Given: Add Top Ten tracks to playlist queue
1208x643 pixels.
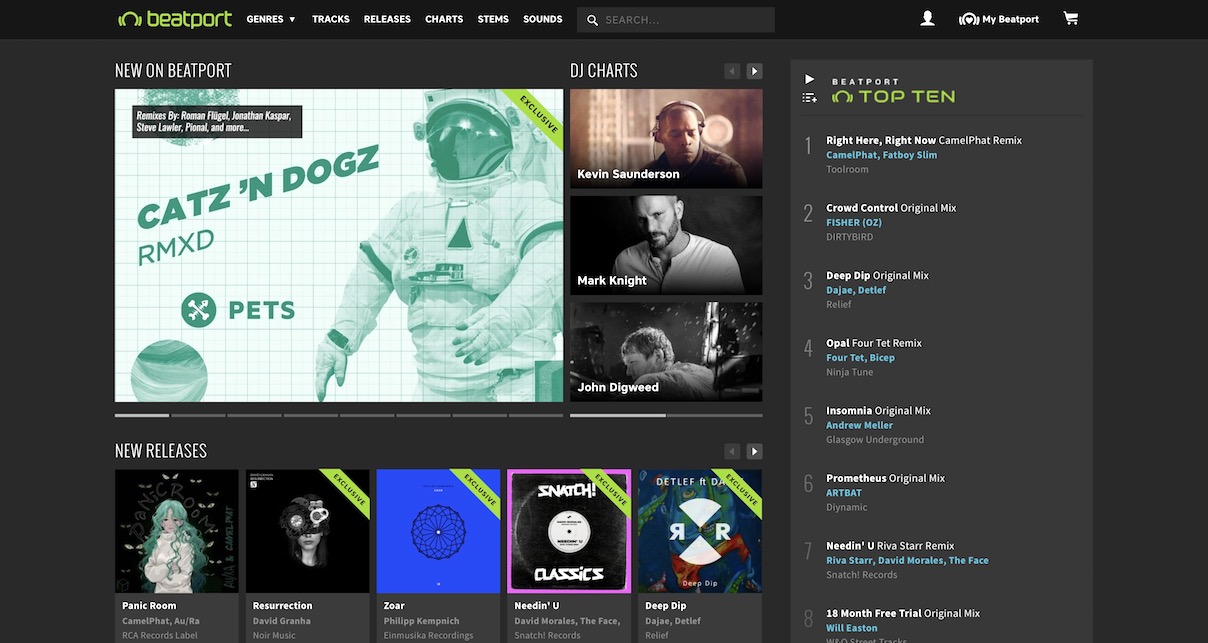Looking at the screenshot, I should click(809, 97).
